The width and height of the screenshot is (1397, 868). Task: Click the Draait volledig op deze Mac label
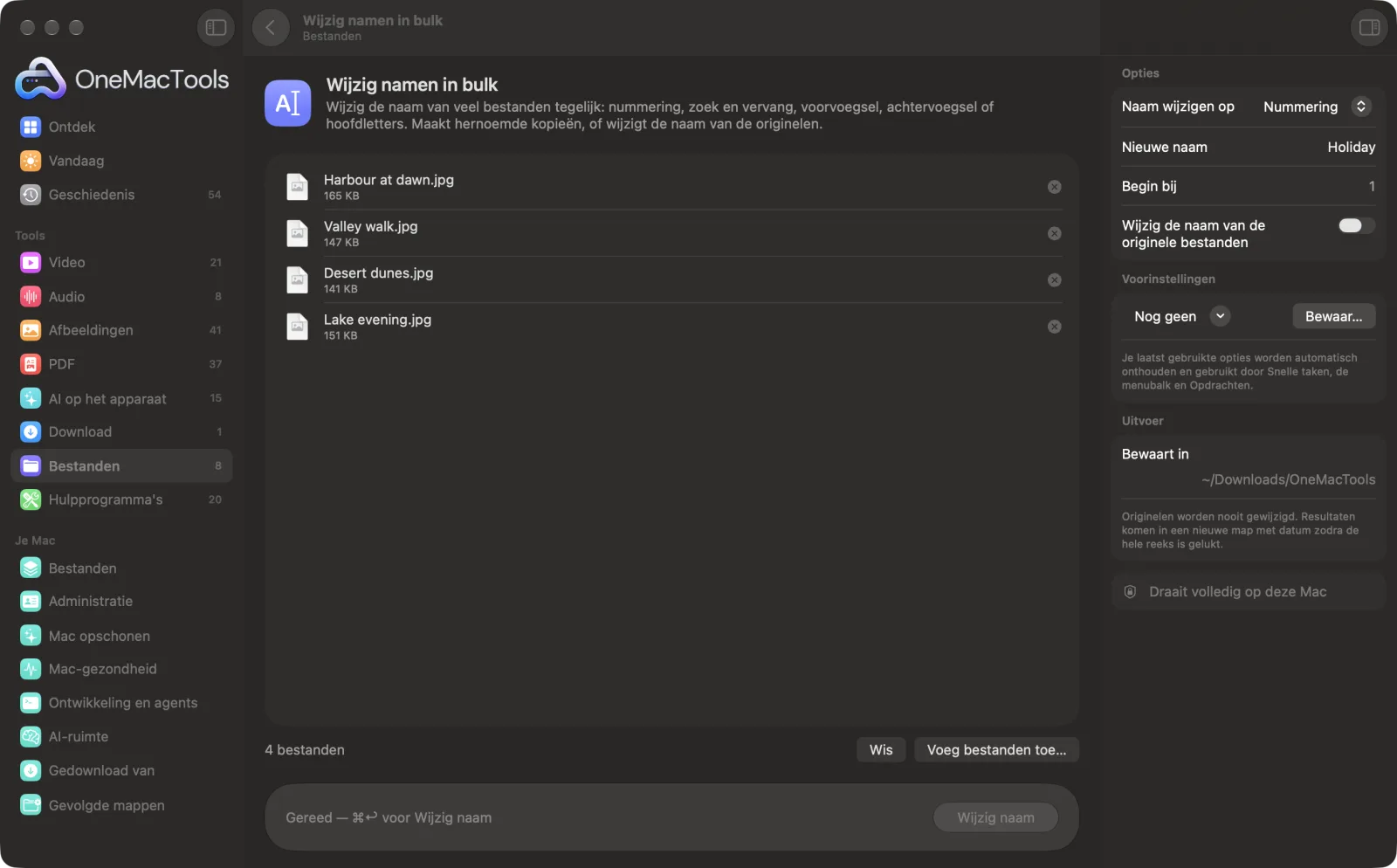coord(1237,592)
